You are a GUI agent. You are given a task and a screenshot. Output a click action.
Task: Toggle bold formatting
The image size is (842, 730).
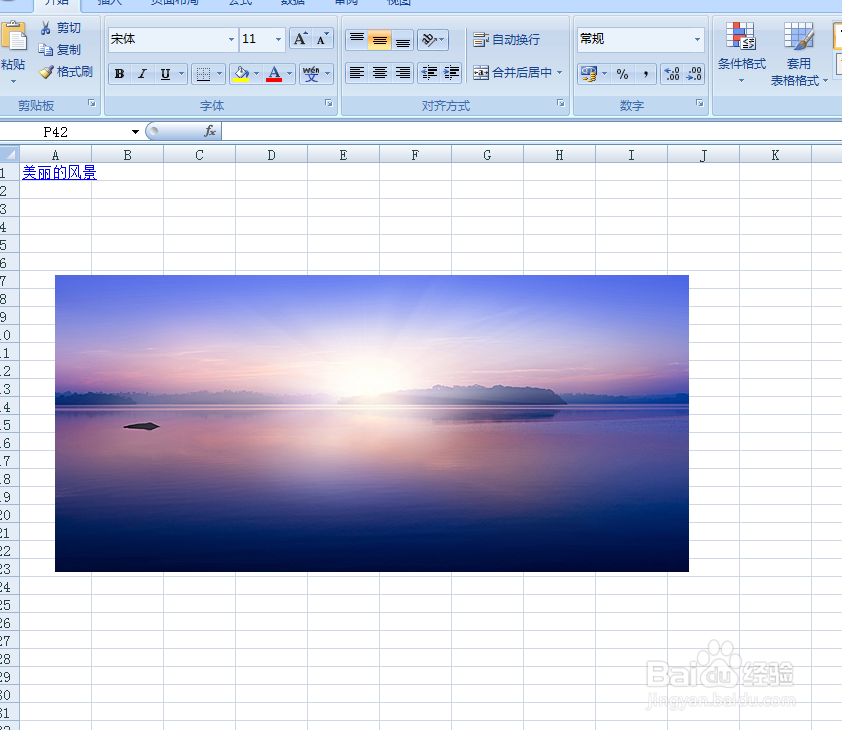click(x=120, y=74)
